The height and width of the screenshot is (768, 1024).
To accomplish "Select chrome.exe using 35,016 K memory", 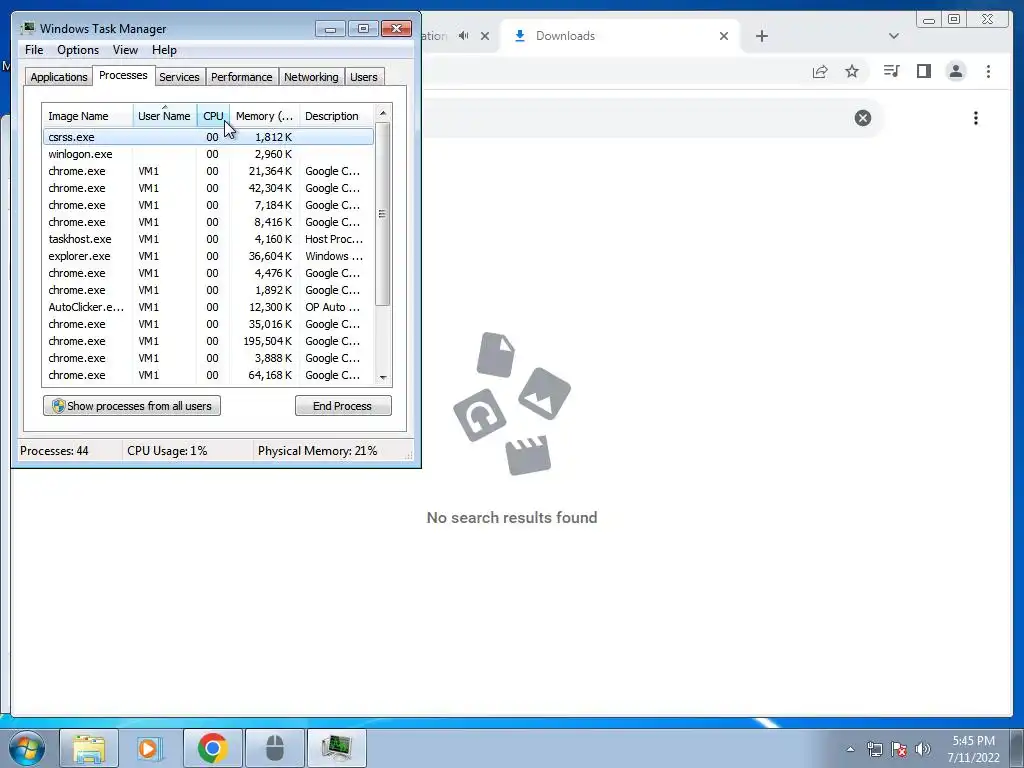I will [x=208, y=324].
